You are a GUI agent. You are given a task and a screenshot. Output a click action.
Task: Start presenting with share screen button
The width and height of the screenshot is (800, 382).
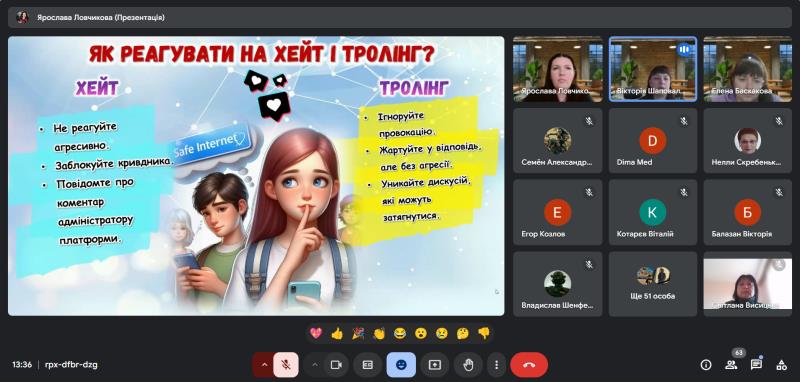coord(435,365)
